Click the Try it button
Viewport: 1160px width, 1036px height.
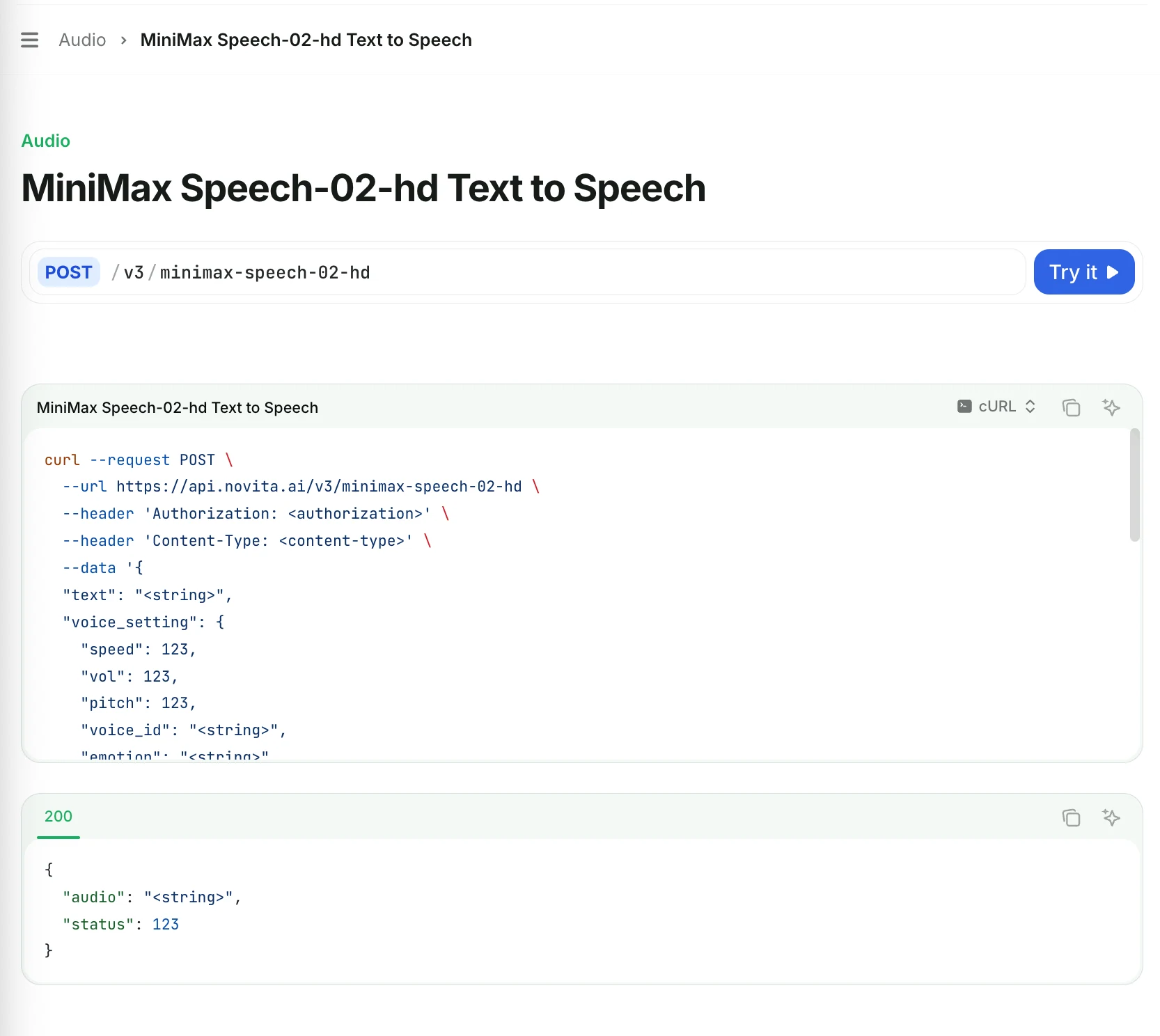(x=1083, y=272)
